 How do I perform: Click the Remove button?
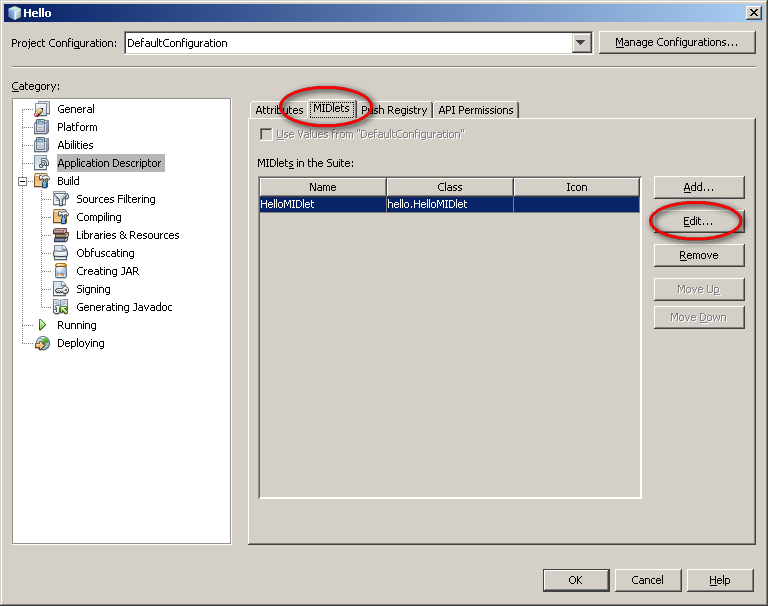pyautogui.click(x=698, y=255)
